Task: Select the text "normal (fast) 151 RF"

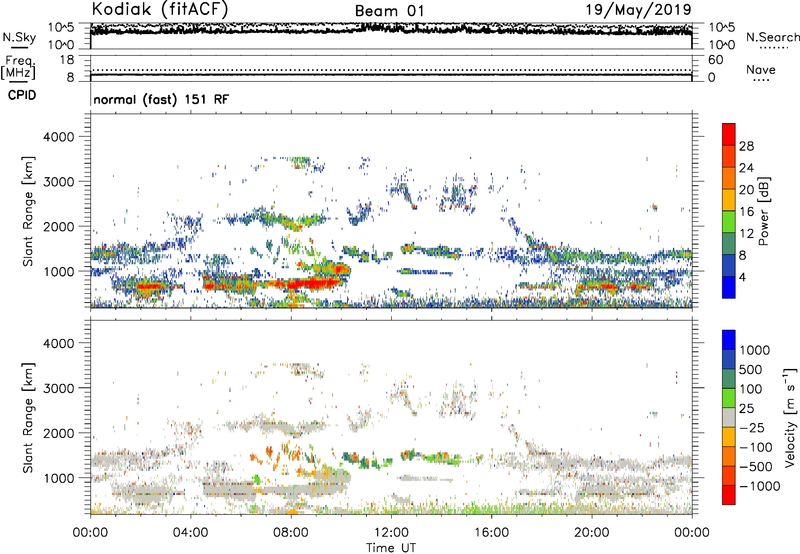Action: coord(161,99)
